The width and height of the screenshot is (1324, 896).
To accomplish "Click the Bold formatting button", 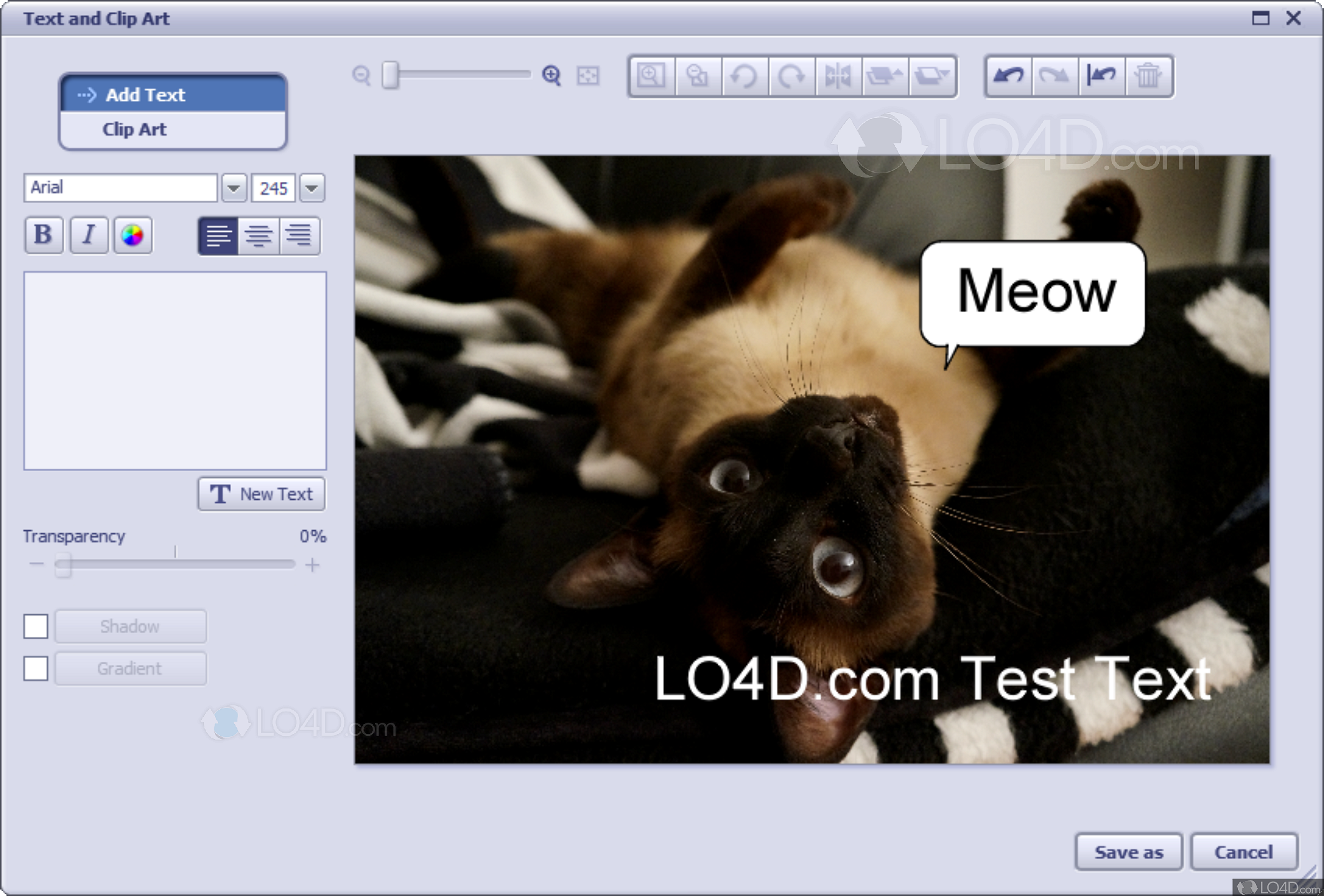I will pos(43,235).
